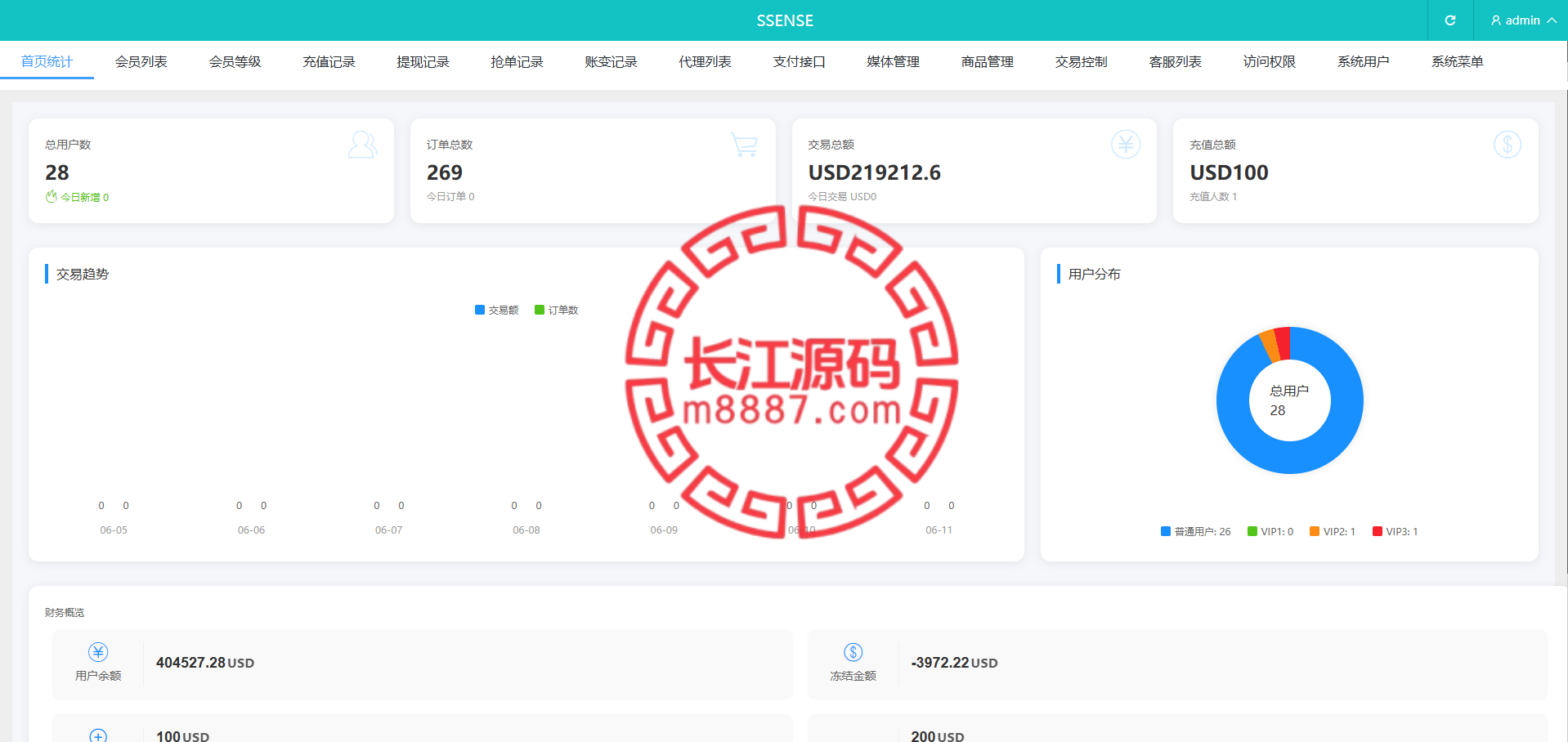Click order total 269
1568x742 pixels.
point(445,172)
